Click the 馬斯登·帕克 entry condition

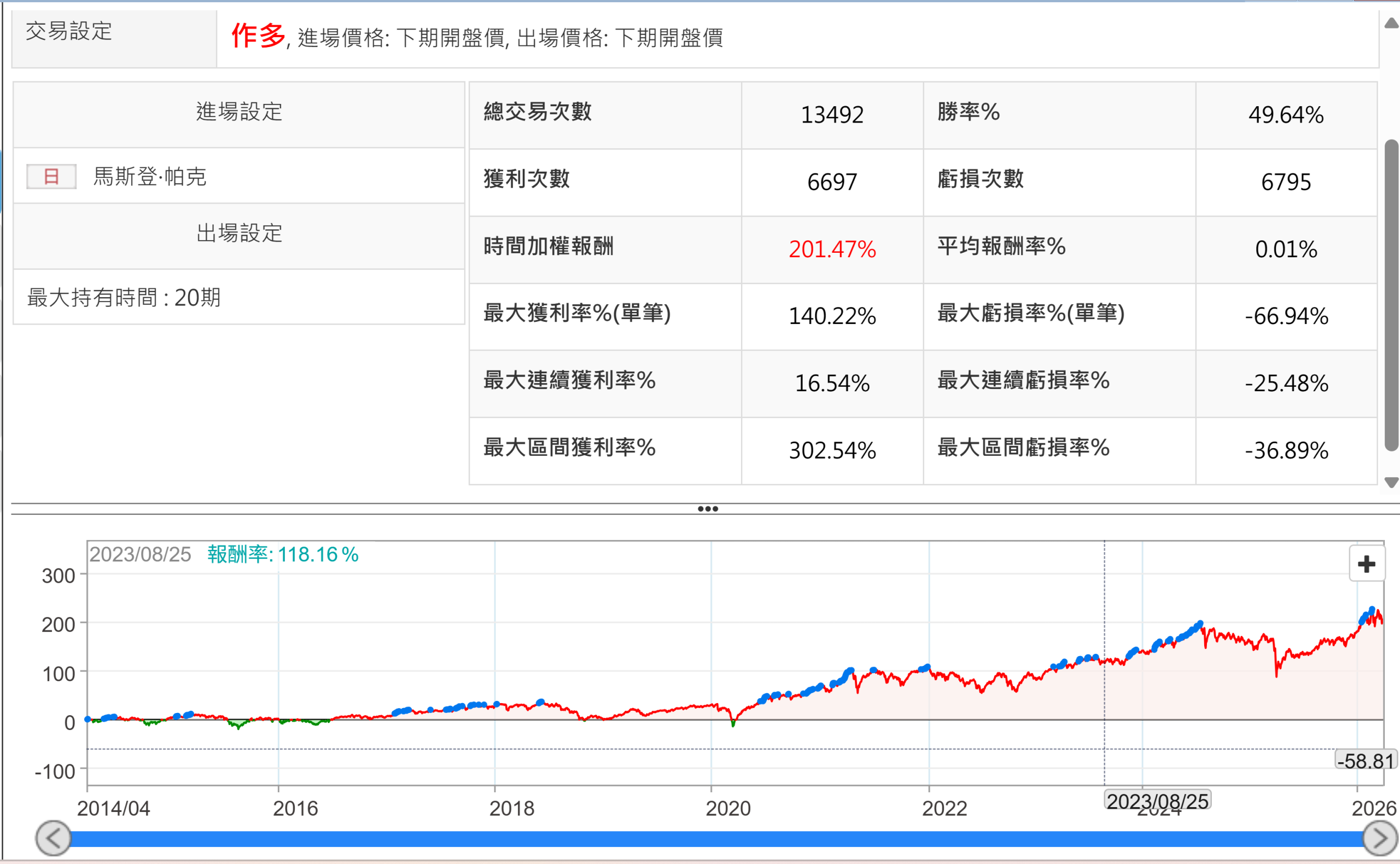150,176
